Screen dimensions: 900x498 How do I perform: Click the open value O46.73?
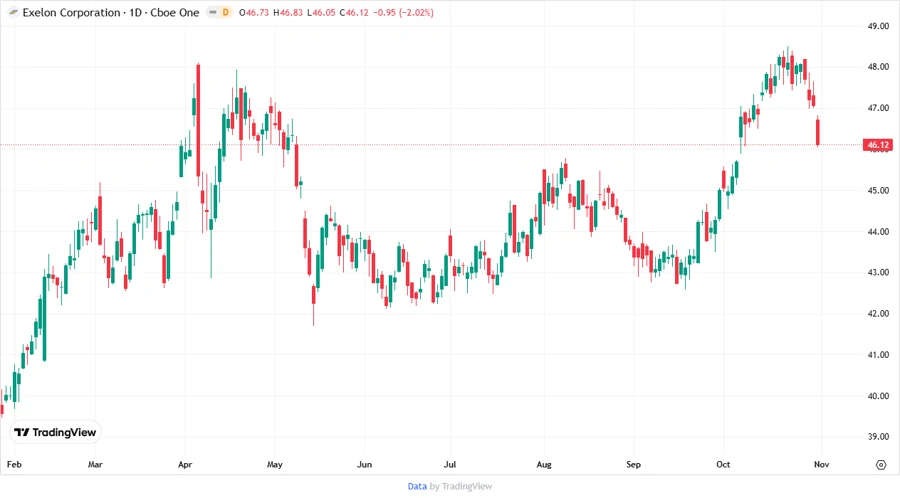click(254, 12)
